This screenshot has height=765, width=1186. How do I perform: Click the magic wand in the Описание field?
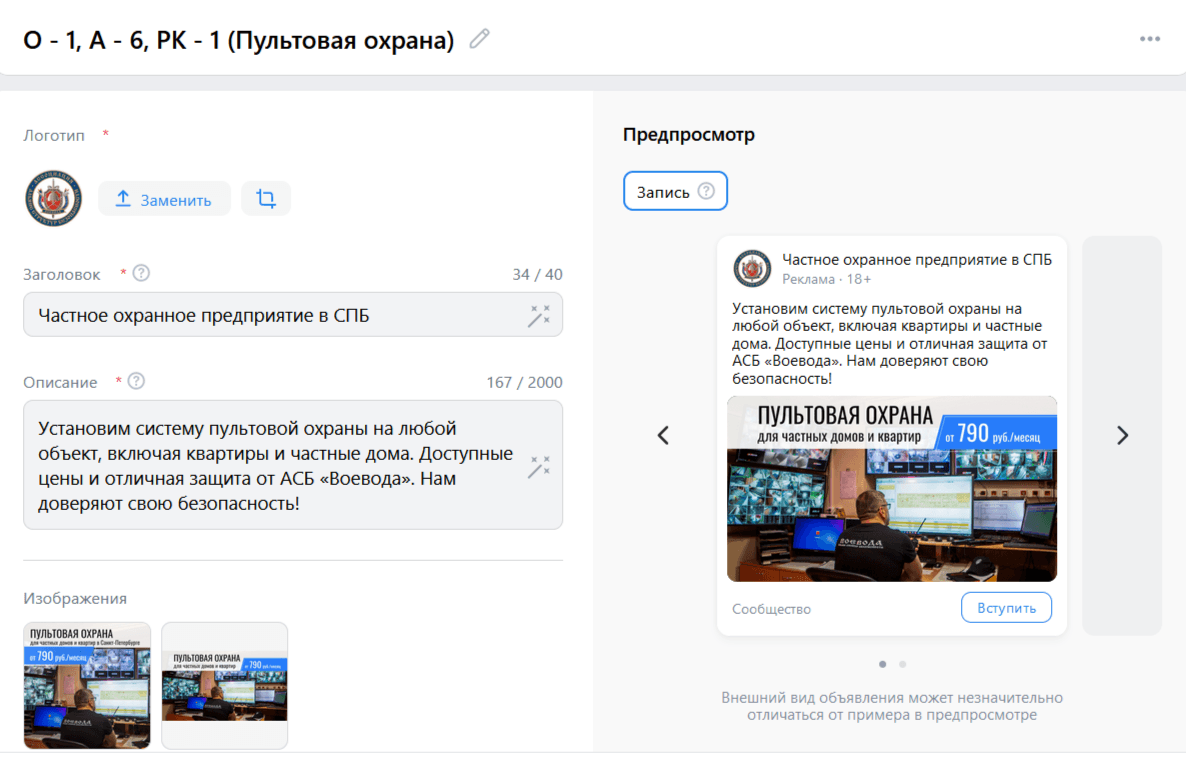click(x=539, y=466)
